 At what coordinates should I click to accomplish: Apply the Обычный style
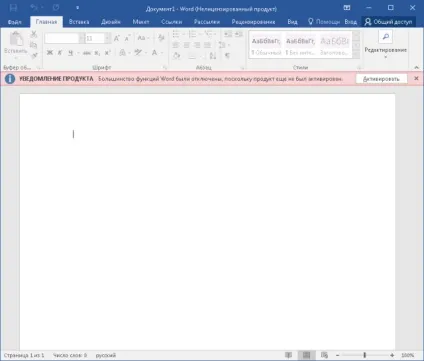(x=266, y=46)
